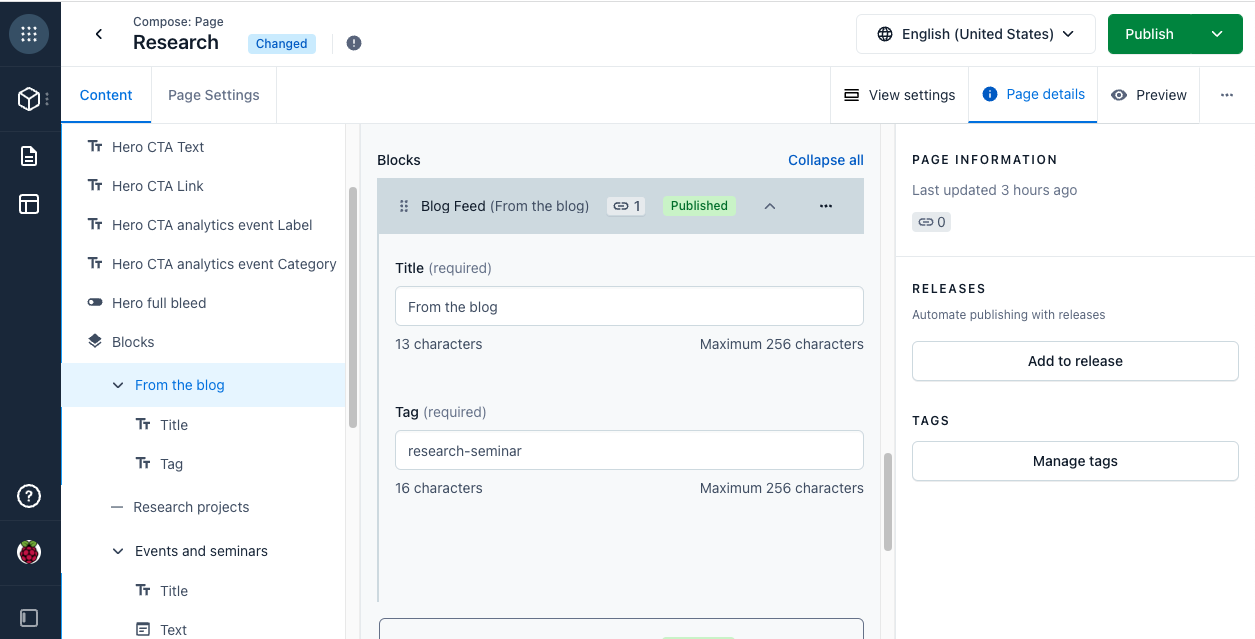Click inside the Tag input field

[629, 450]
